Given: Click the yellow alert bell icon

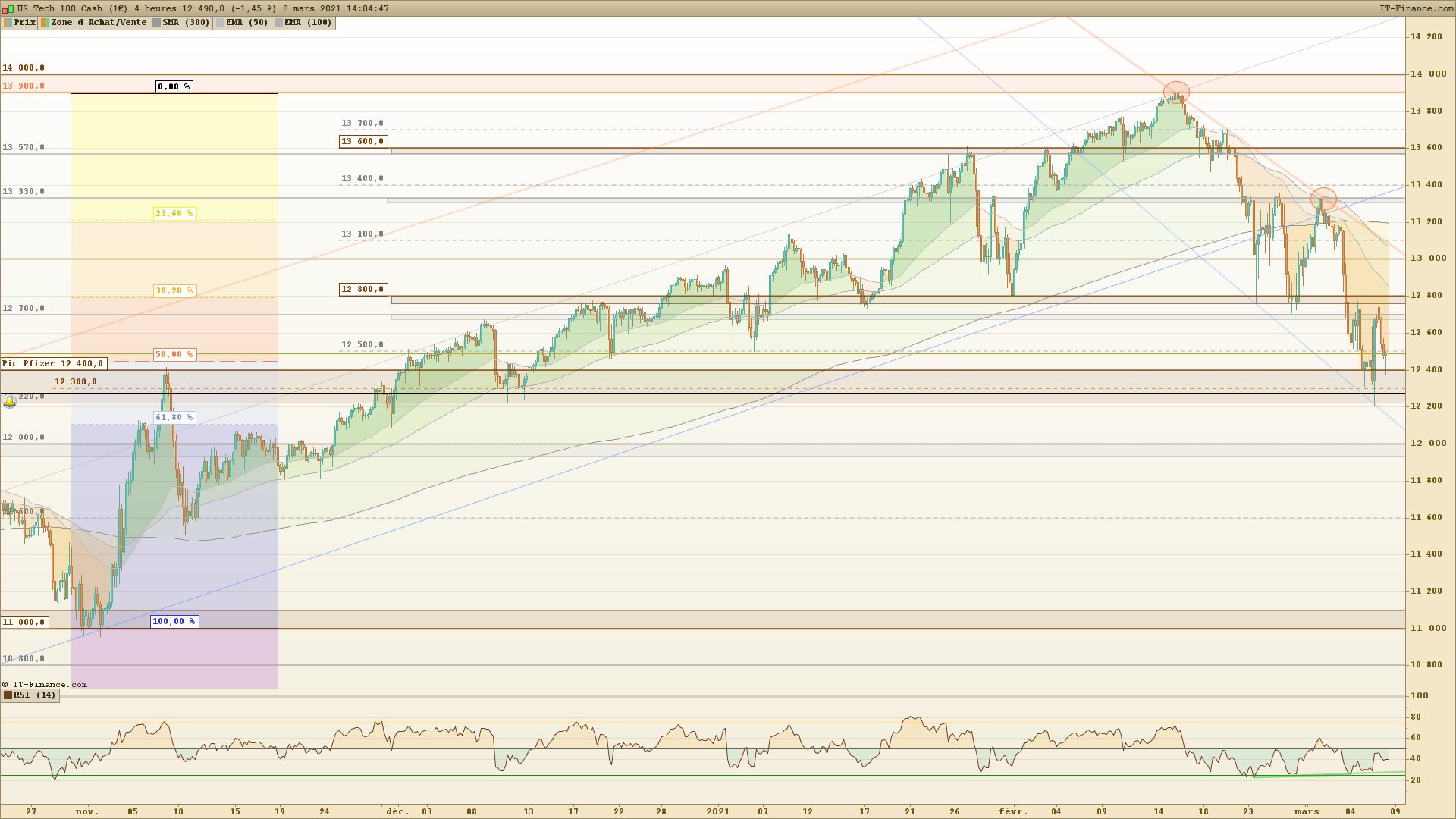Looking at the screenshot, I should pyautogui.click(x=9, y=402).
